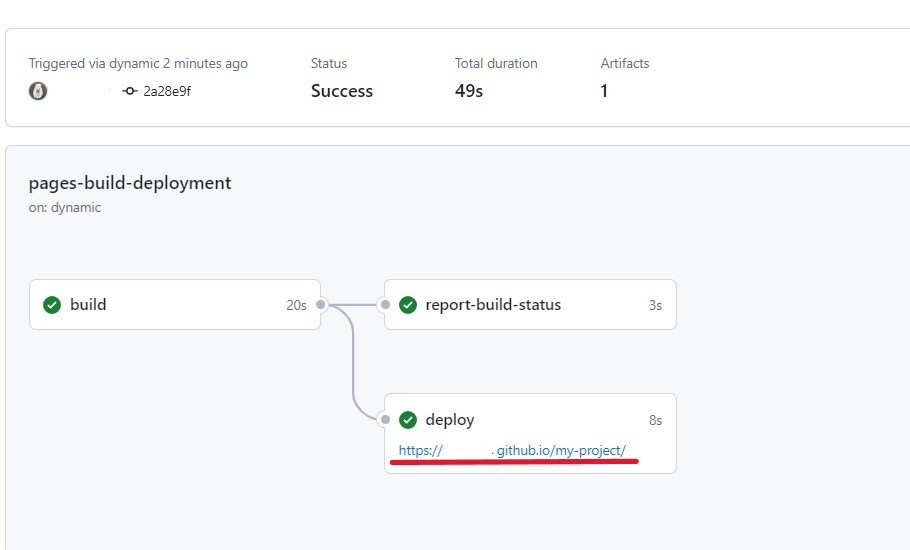This screenshot has width=910, height=550.
Task: Open the build job details
Action: tap(88, 305)
